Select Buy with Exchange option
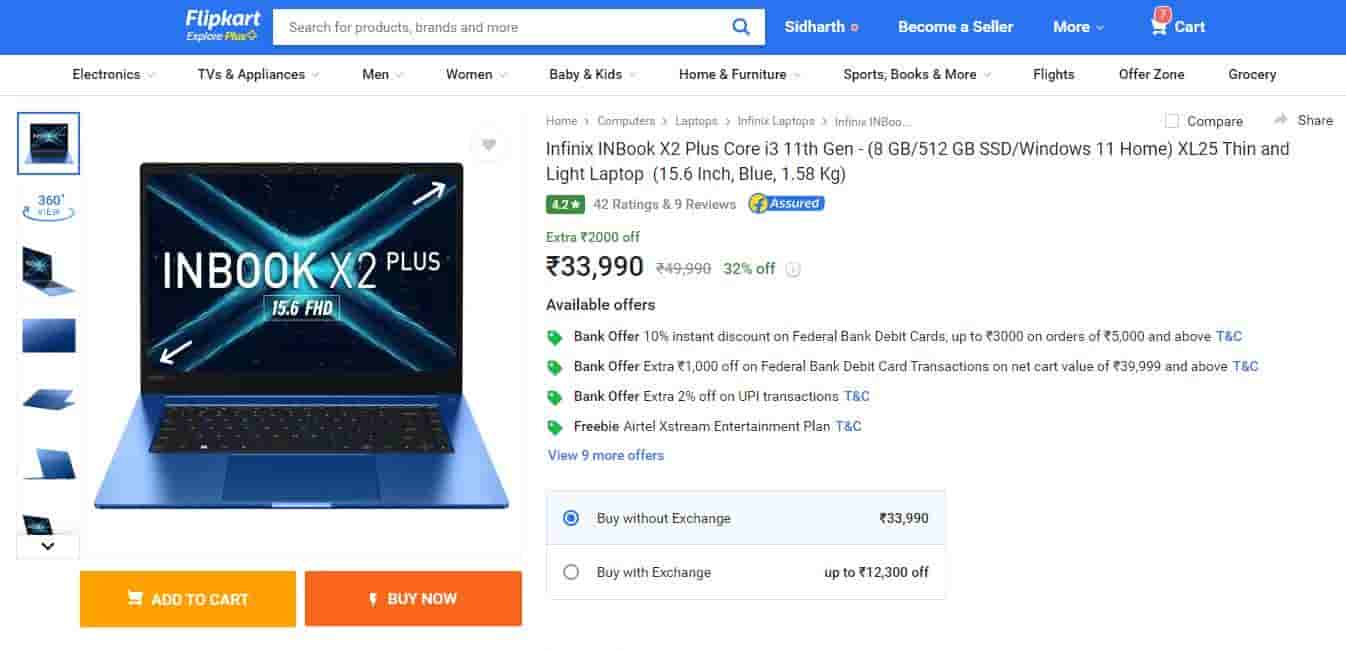 tap(571, 572)
